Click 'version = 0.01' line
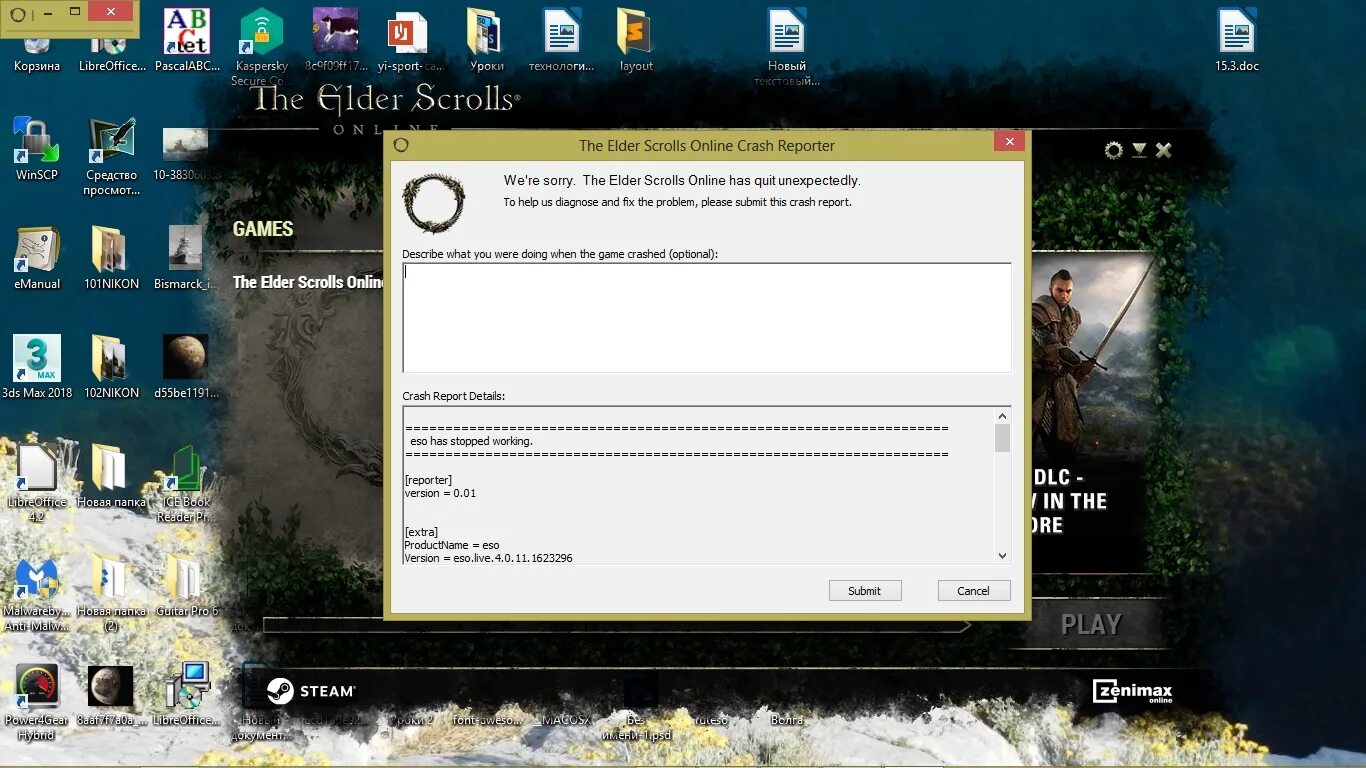1366x768 pixels. click(x=440, y=493)
